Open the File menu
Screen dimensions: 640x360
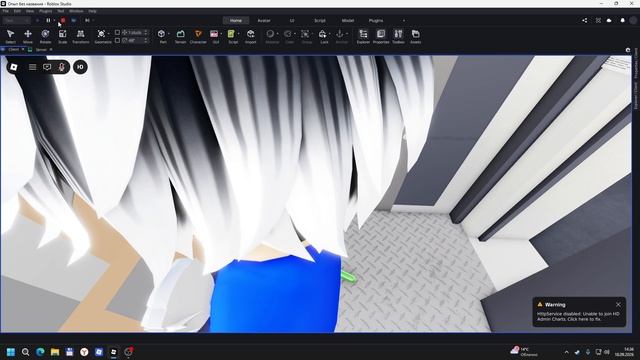pyautogui.click(x=5, y=11)
